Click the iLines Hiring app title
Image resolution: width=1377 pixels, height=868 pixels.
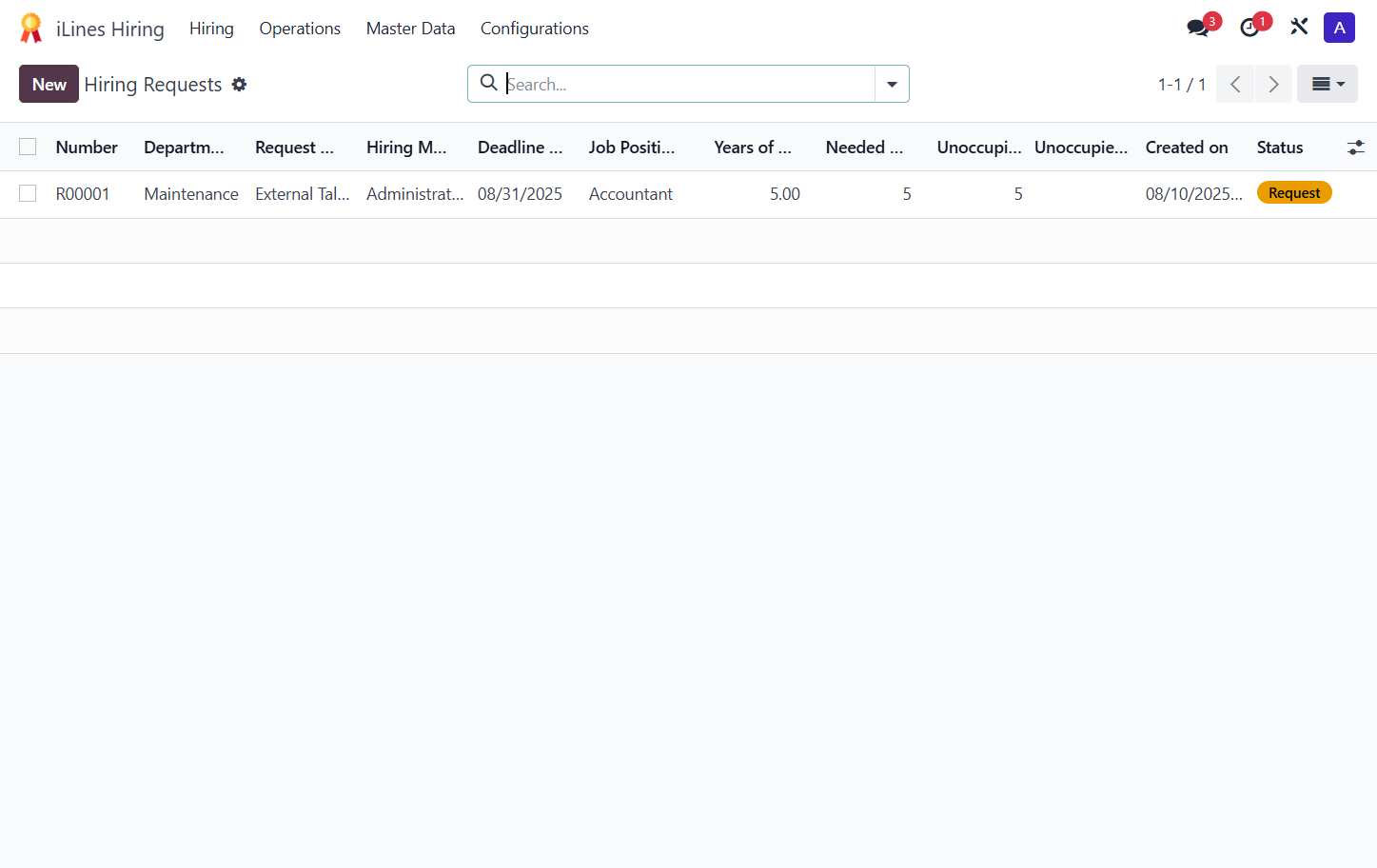(x=110, y=30)
